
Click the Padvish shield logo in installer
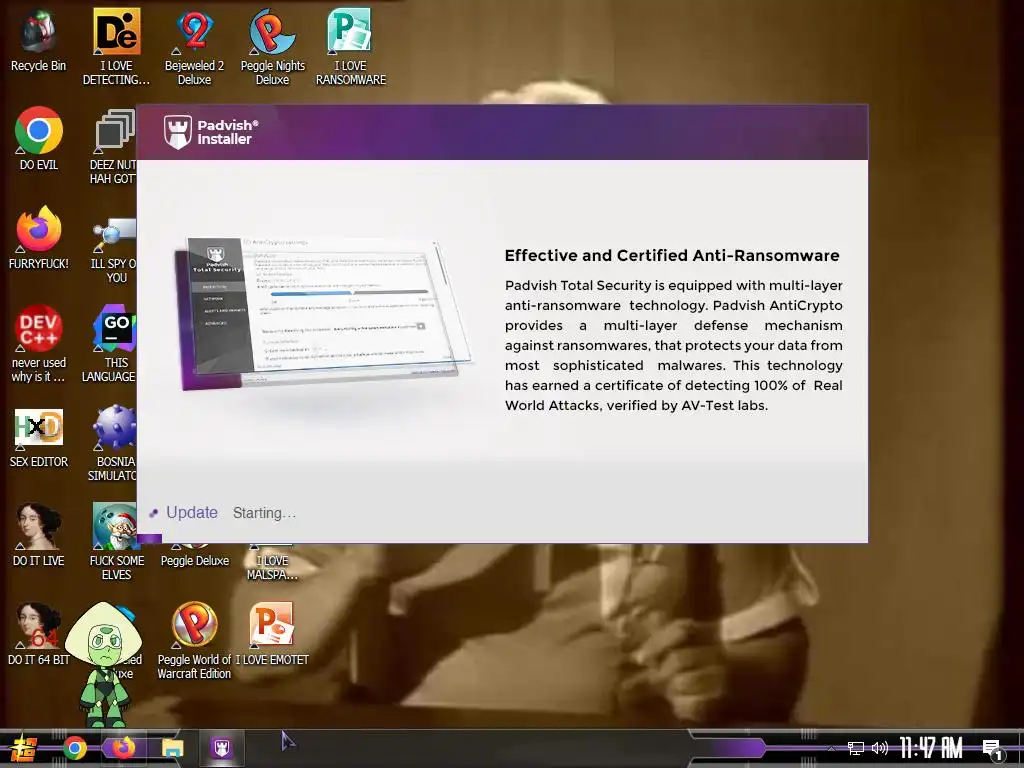point(178,132)
